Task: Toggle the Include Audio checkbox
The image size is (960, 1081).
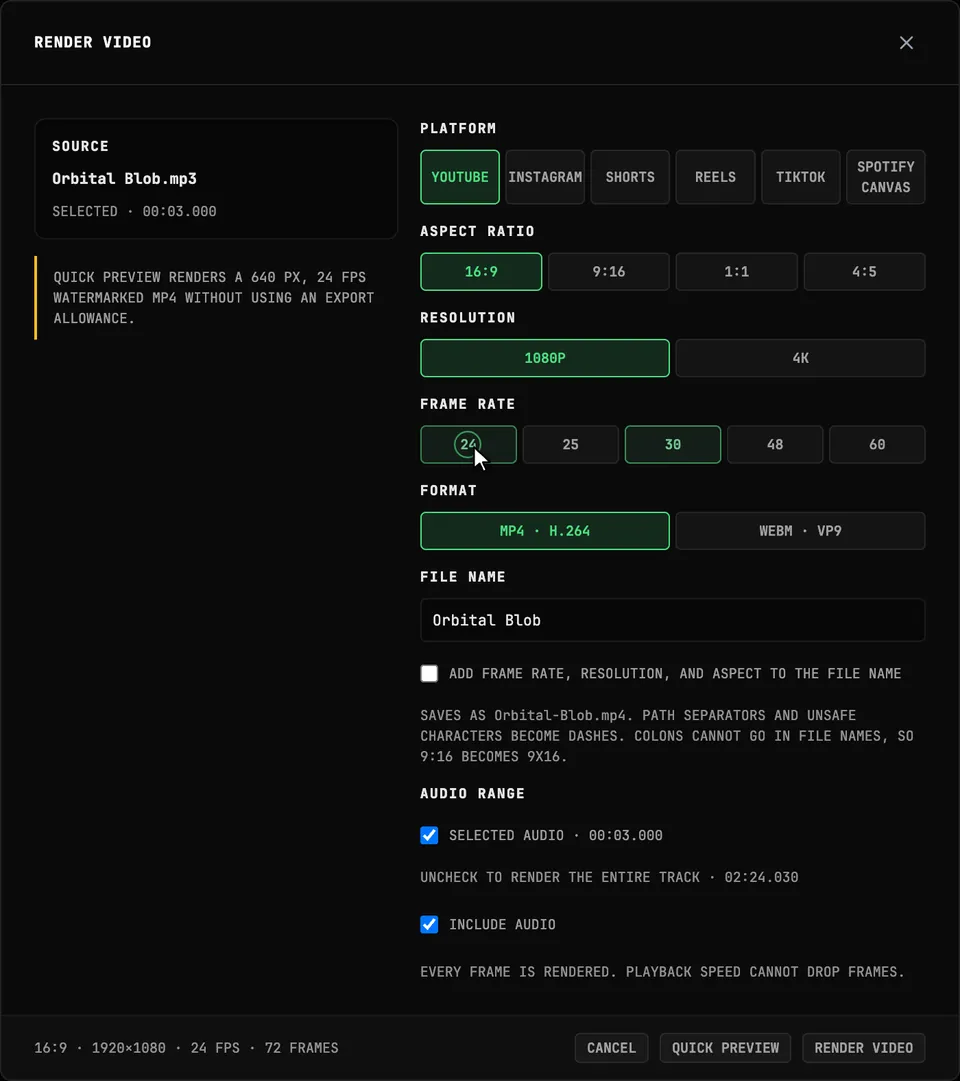Action: (x=429, y=925)
